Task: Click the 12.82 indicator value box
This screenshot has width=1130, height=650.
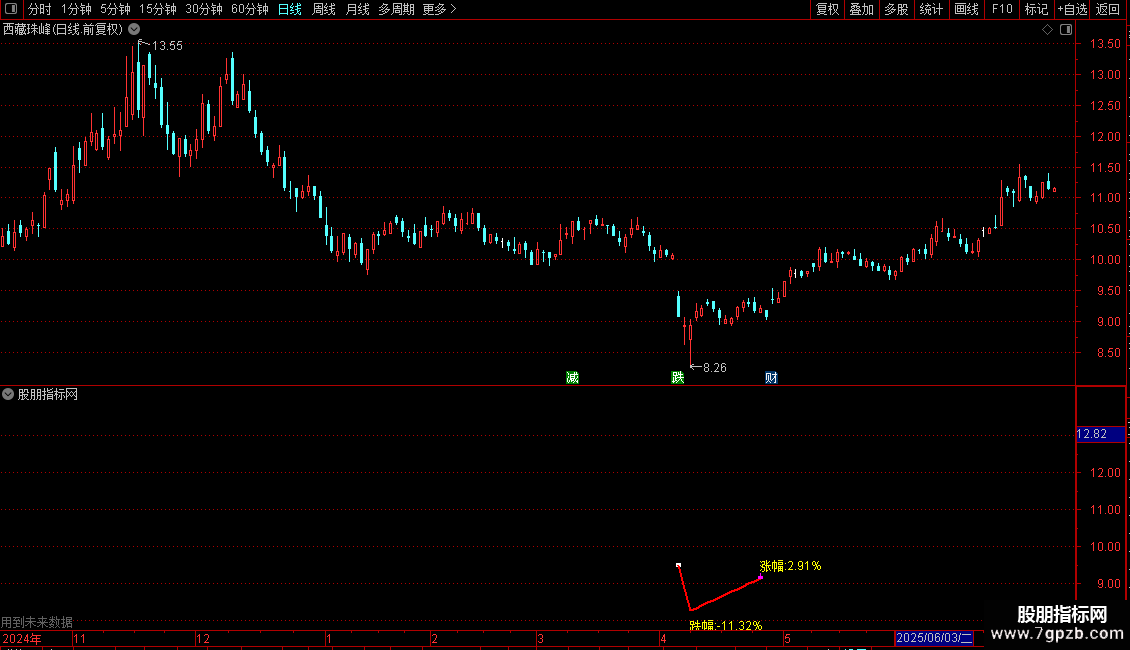Action: (x=1100, y=434)
